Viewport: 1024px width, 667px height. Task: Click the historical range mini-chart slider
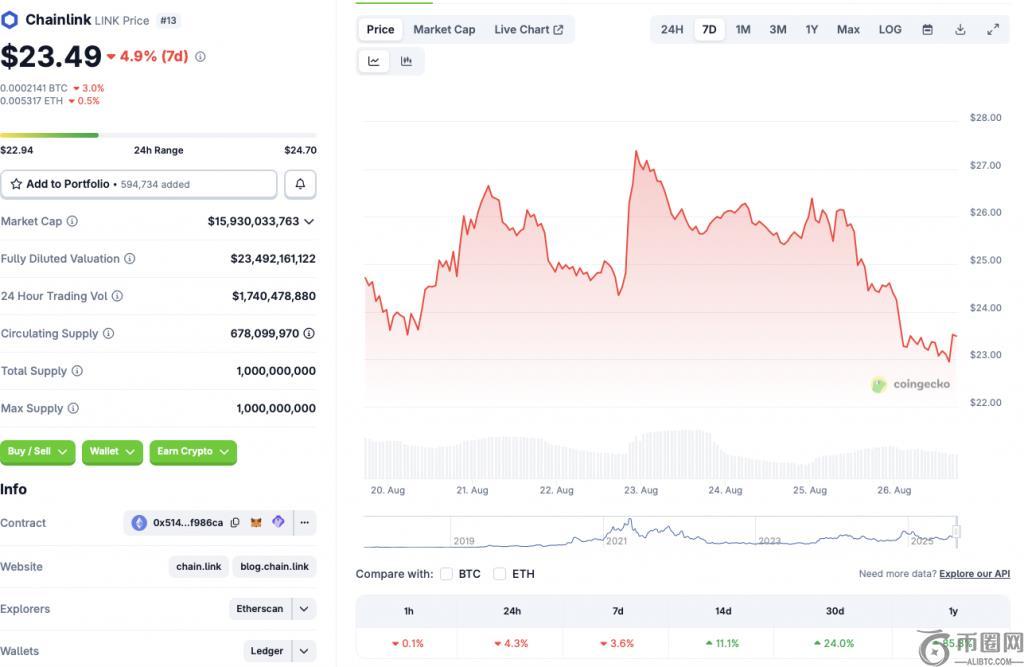pyautogui.click(x=956, y=533)
